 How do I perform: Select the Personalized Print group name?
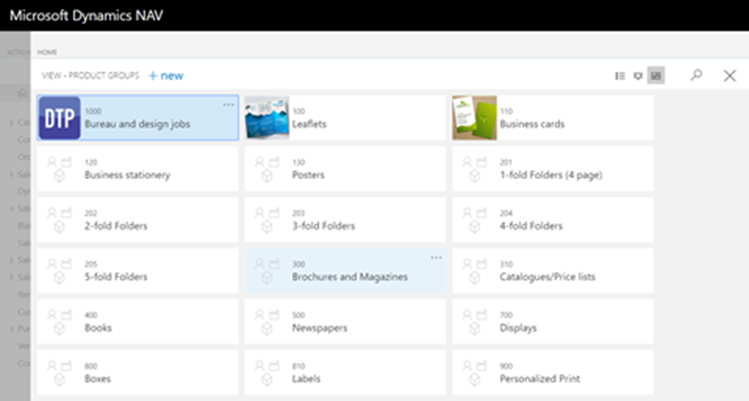click(540, 379)
